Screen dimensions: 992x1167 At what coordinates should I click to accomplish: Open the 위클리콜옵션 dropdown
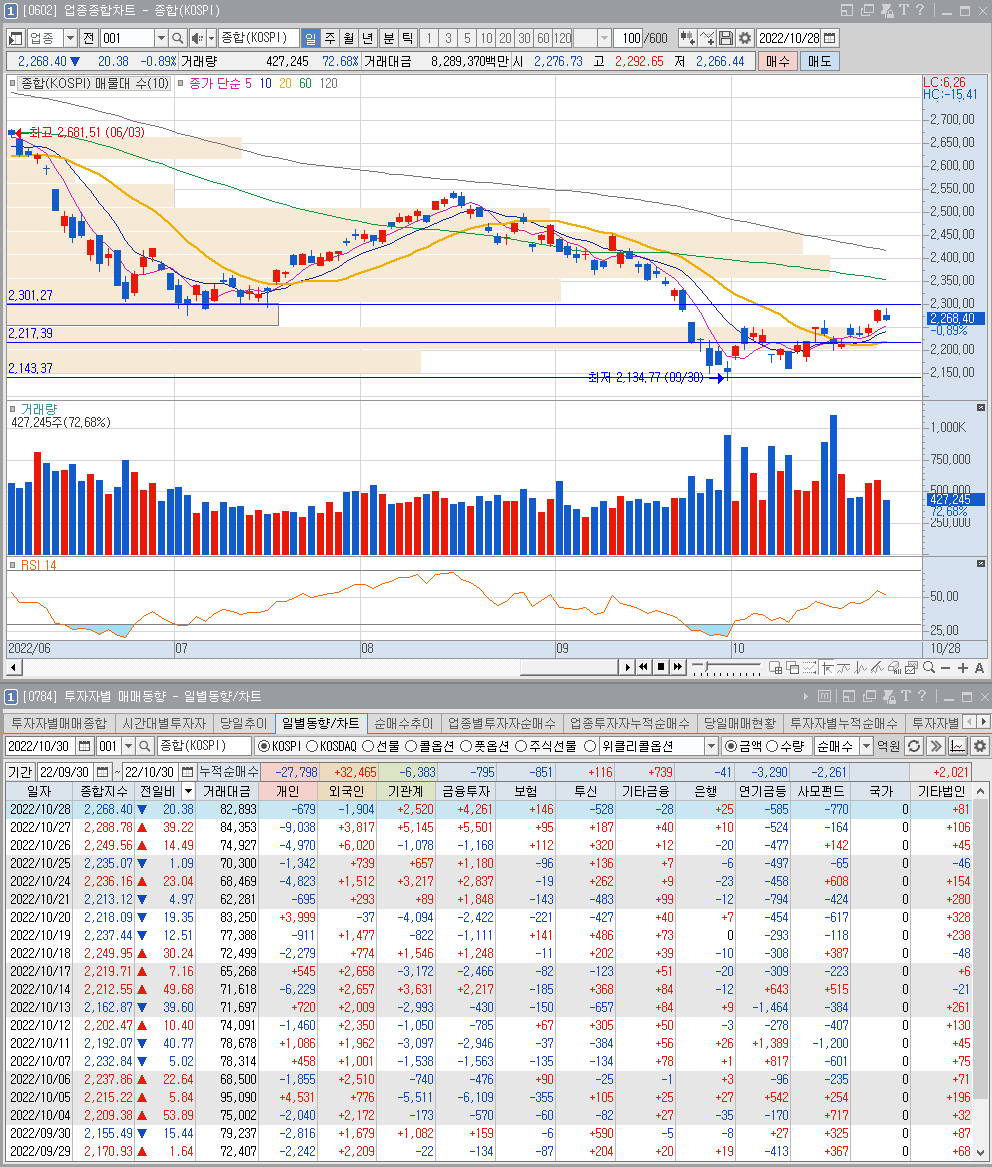click(x=711, y=746)
